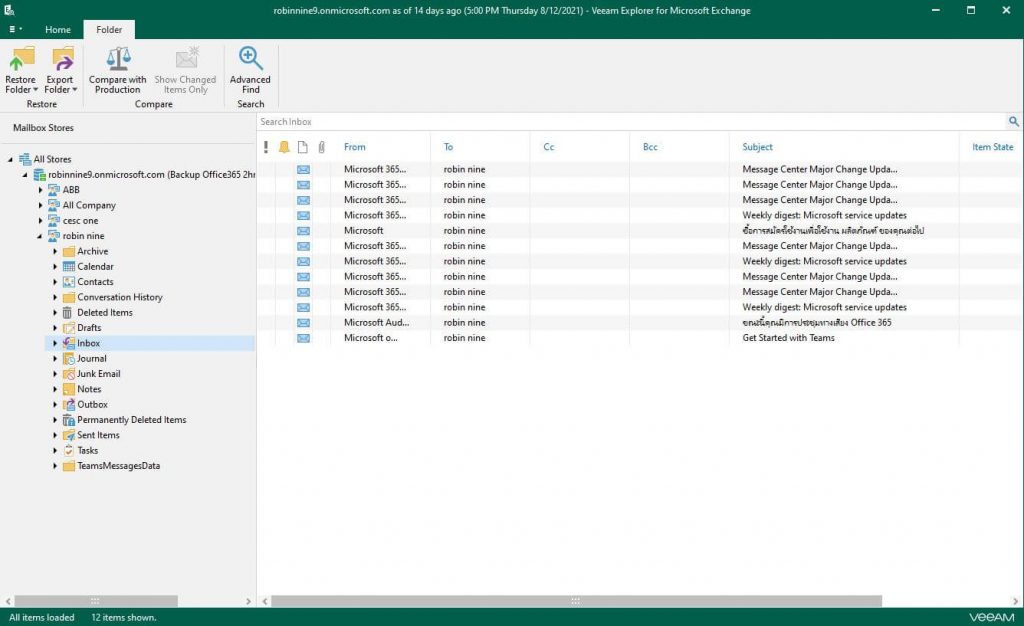Select the Notes folder icon

(69, 389)
